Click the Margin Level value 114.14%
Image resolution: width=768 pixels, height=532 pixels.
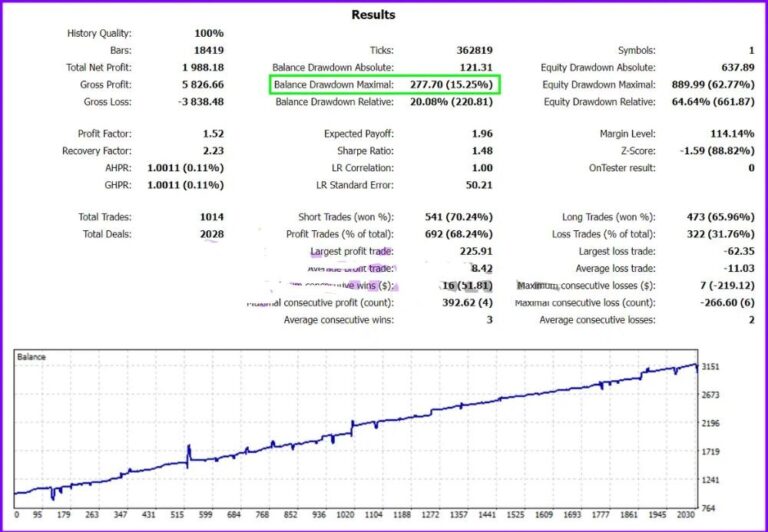pyautogui.click(x=731, y=134)
